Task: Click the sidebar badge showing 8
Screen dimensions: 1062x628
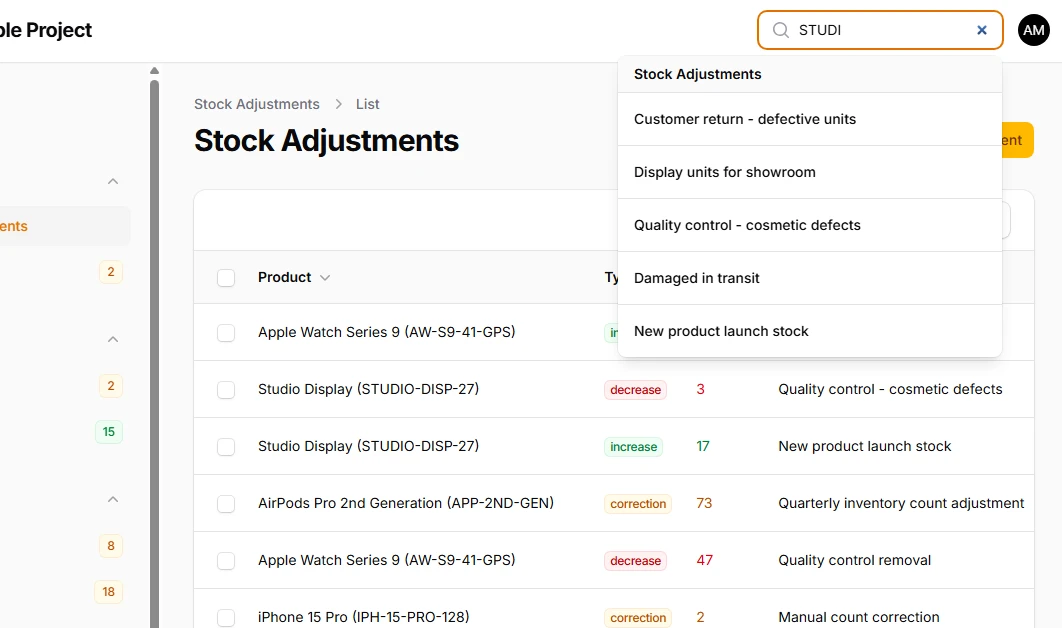Action: [x=111, y=545]
